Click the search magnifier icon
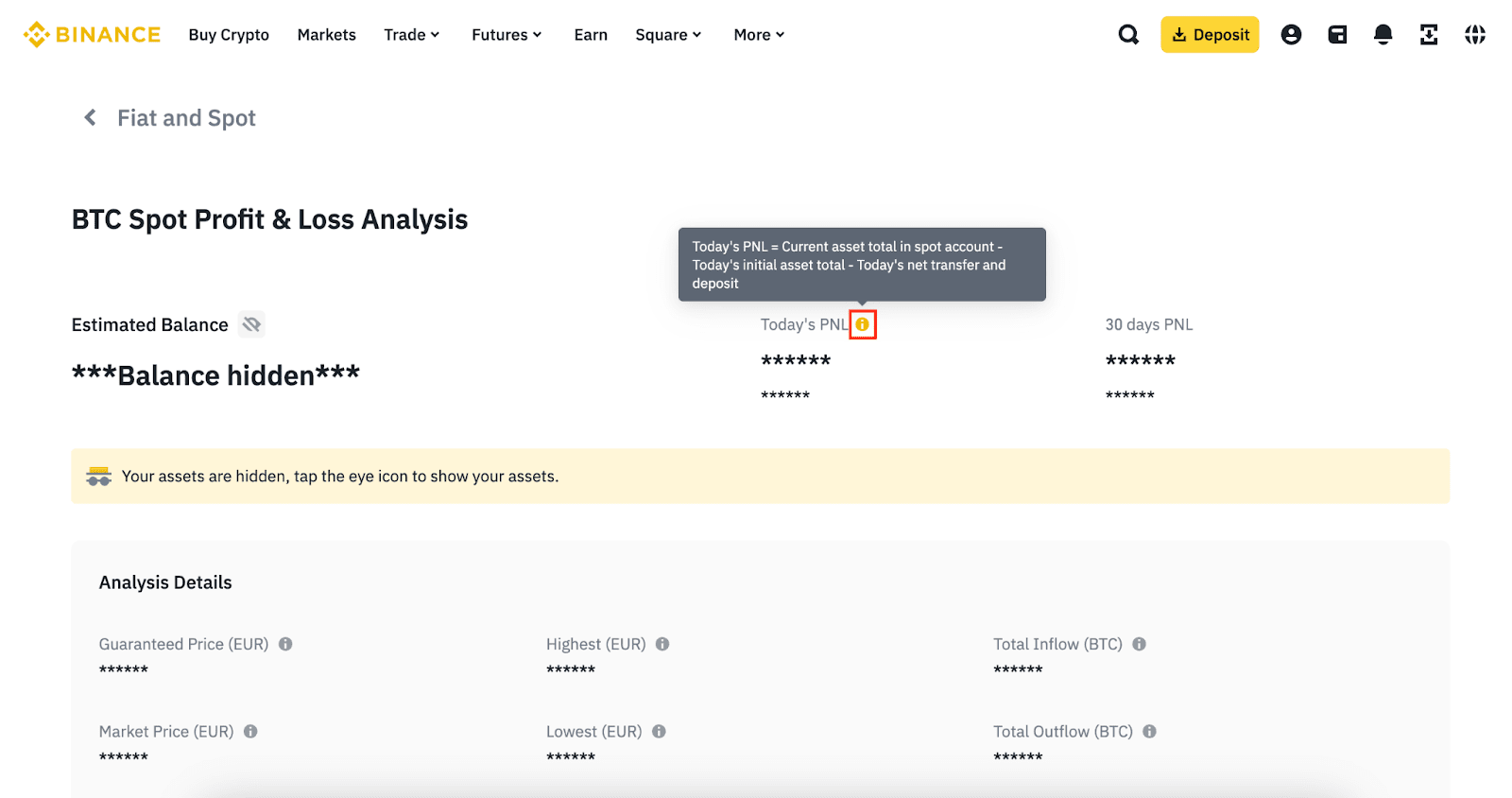1512x798 pixels. tap(1128, 35)
